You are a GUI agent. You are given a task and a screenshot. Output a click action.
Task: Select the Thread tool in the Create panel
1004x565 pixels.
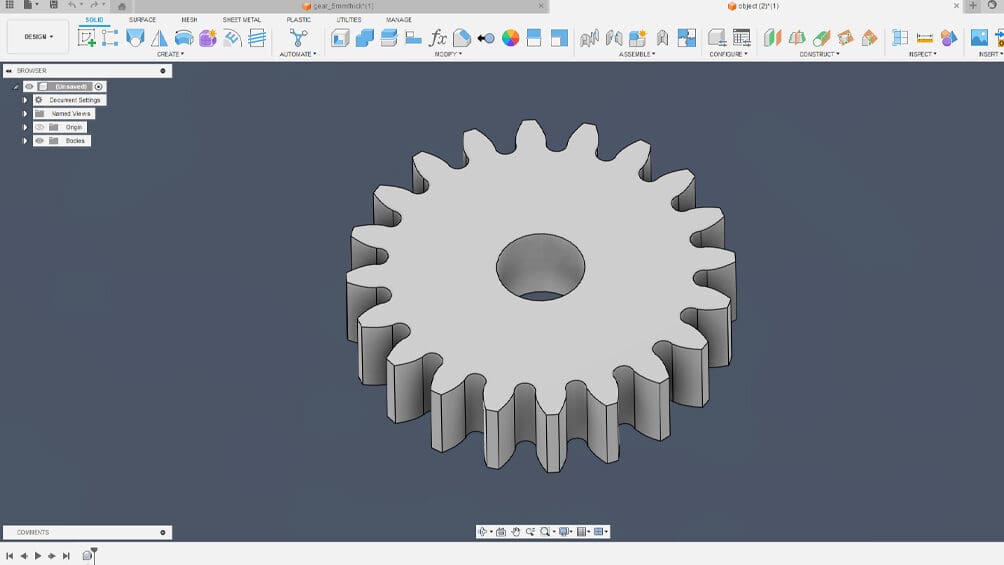(257, 38)
